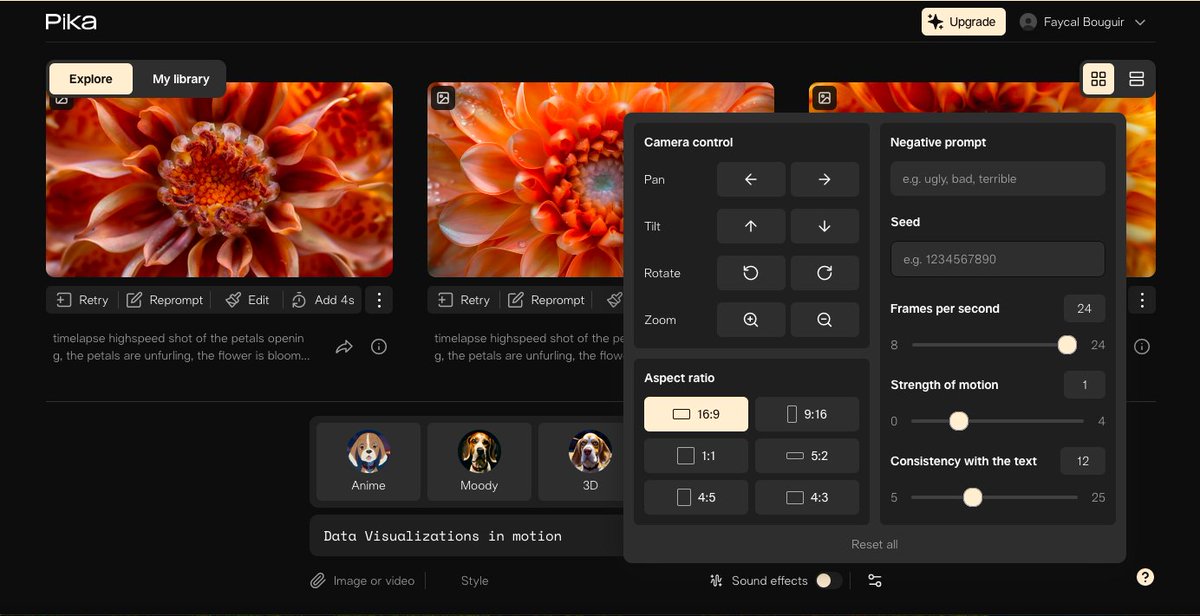Screen dimensions: 1200x616
Task: Pick 4:3 aspect ratio
Action: point(807,497)
